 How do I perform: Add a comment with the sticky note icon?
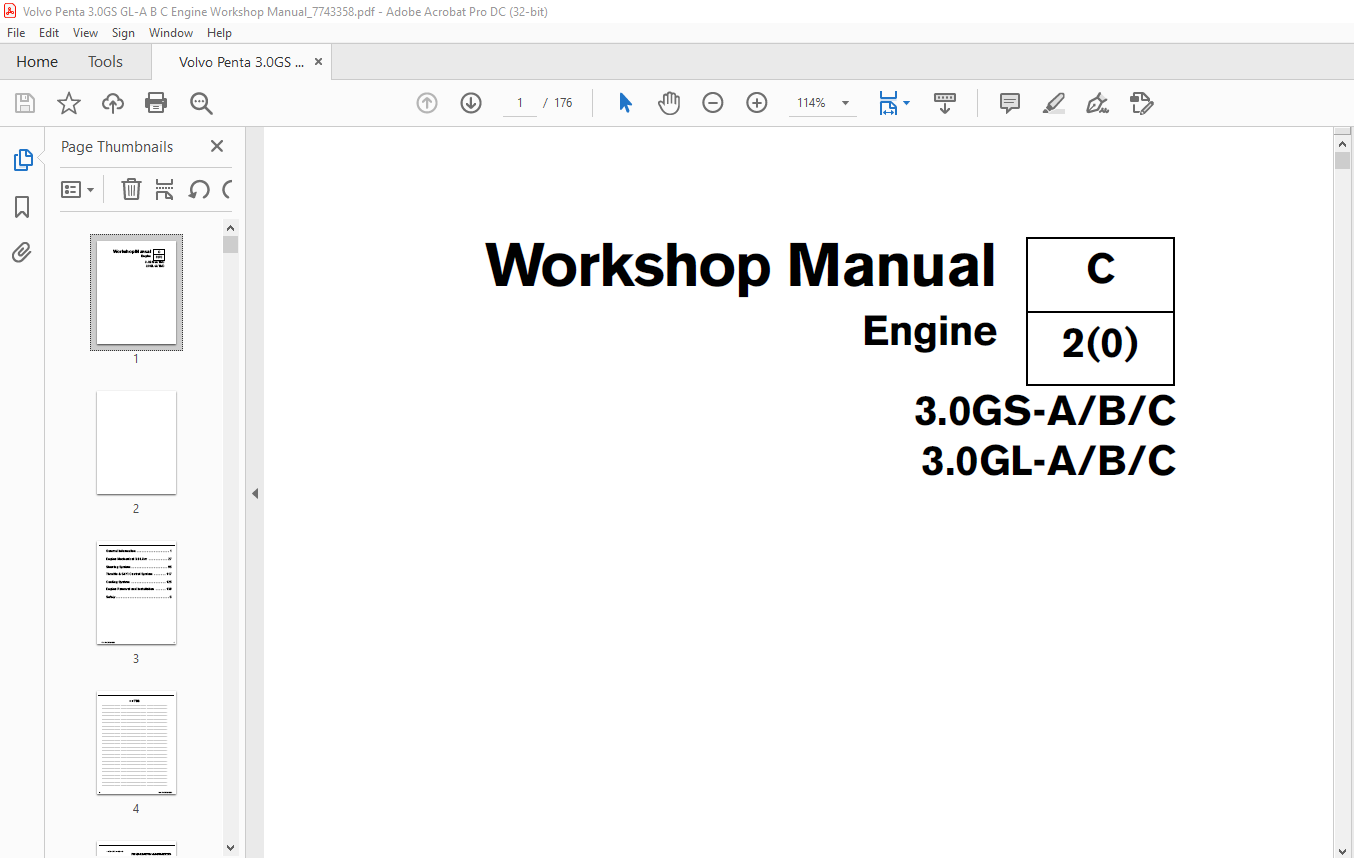point(1010,103)
